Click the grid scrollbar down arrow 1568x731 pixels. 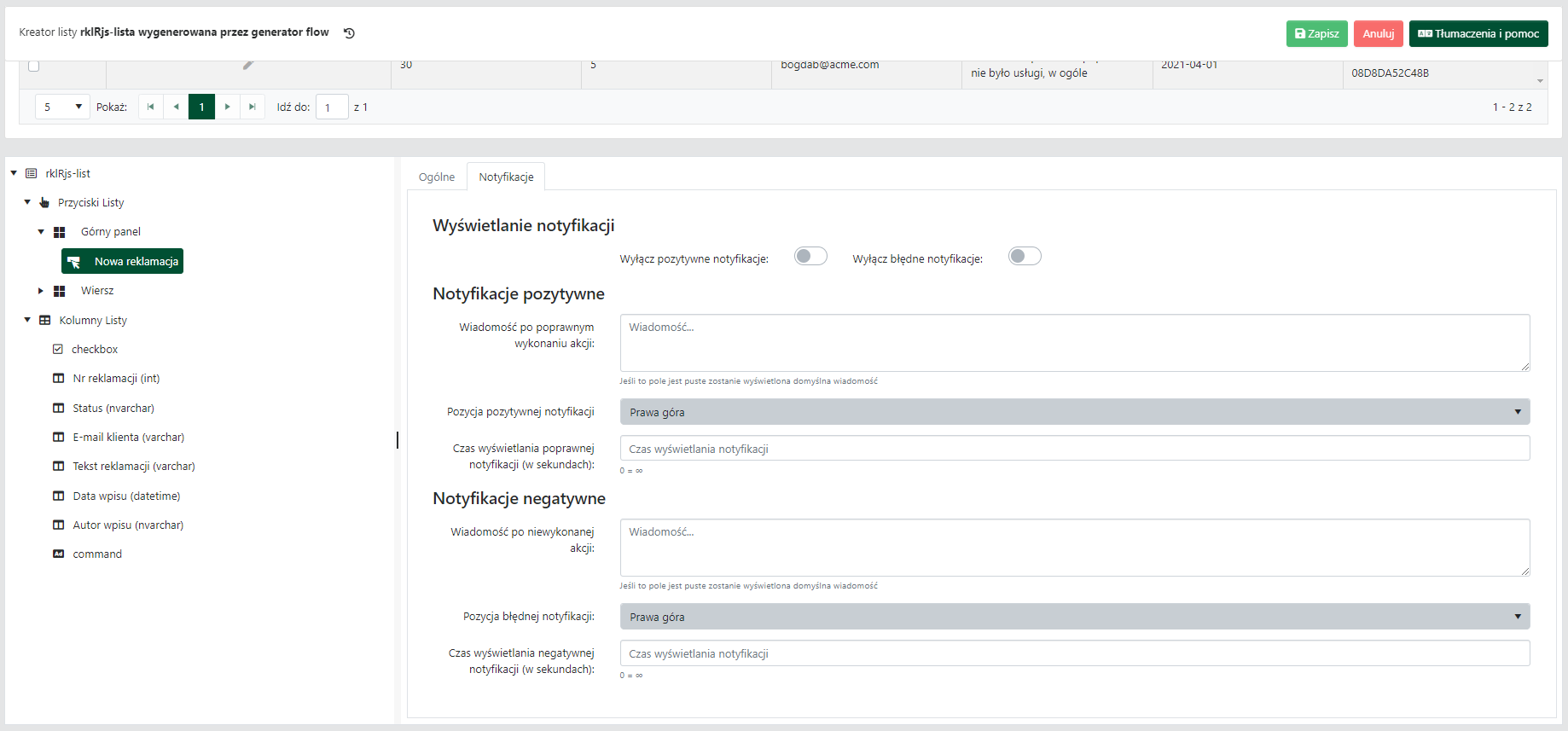tap(1540, 81)
